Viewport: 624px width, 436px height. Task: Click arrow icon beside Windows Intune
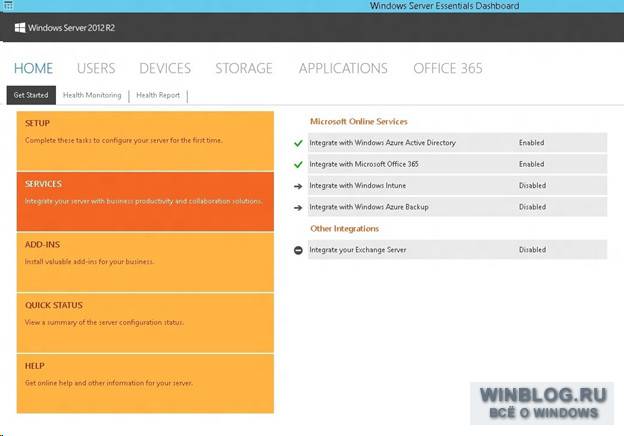[298, 186]
